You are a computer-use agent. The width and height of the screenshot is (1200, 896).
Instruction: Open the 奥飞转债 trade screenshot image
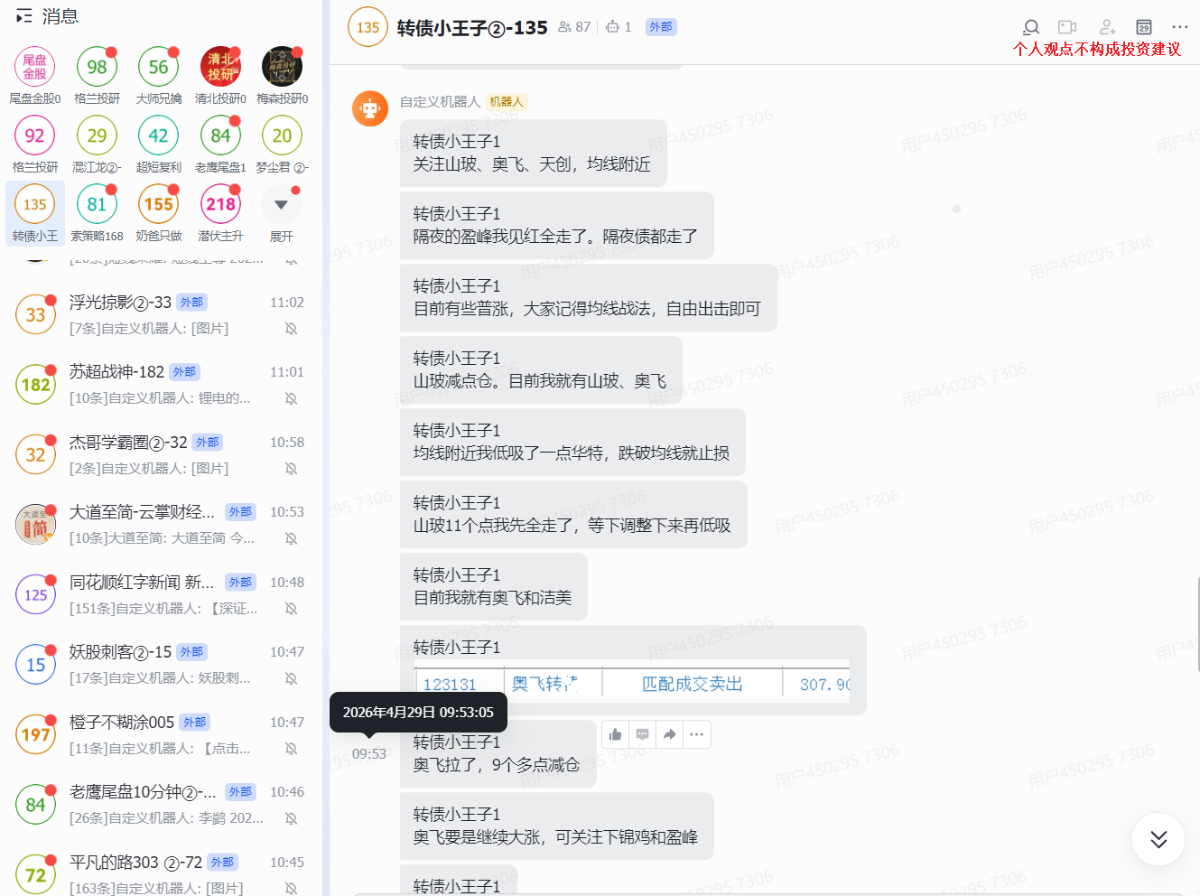pos(632,684)
